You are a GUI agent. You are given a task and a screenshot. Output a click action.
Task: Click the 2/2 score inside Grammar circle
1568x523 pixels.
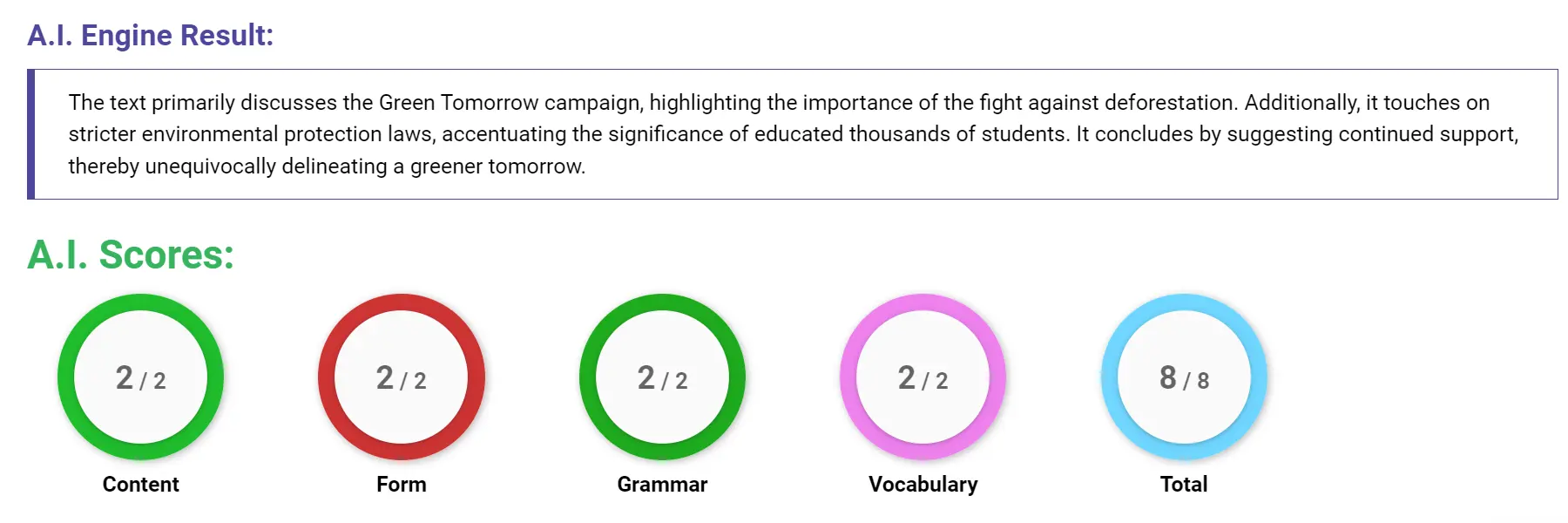coord(662,377)
